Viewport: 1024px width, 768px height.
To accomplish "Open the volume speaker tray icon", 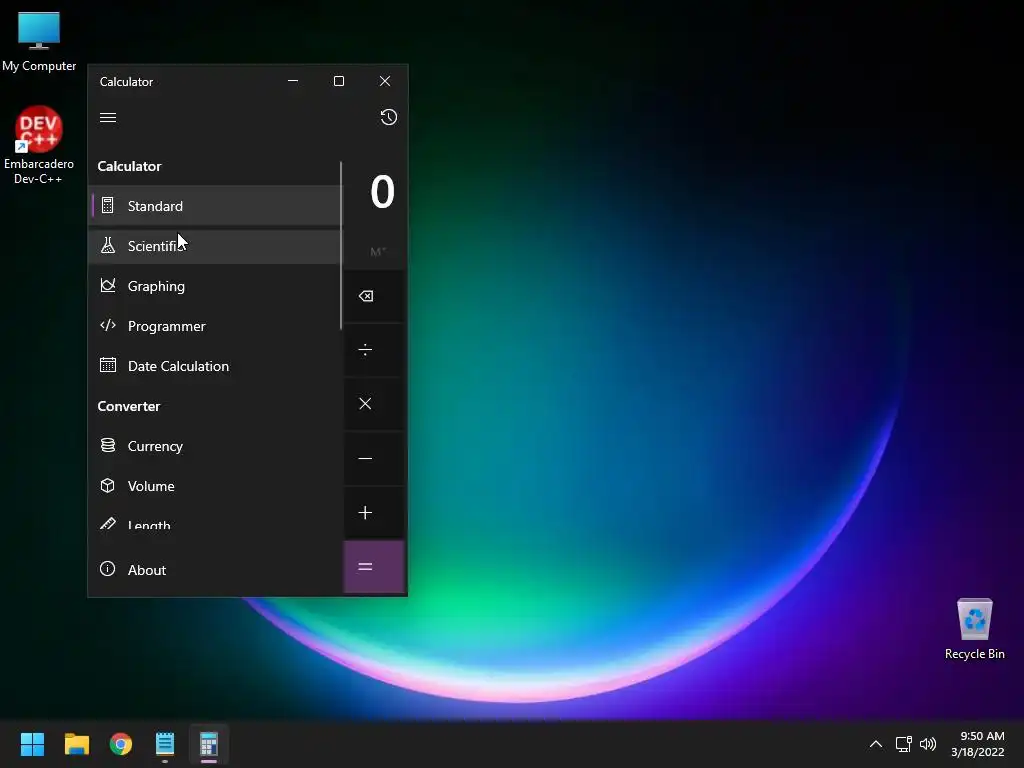I will (927, 744).
